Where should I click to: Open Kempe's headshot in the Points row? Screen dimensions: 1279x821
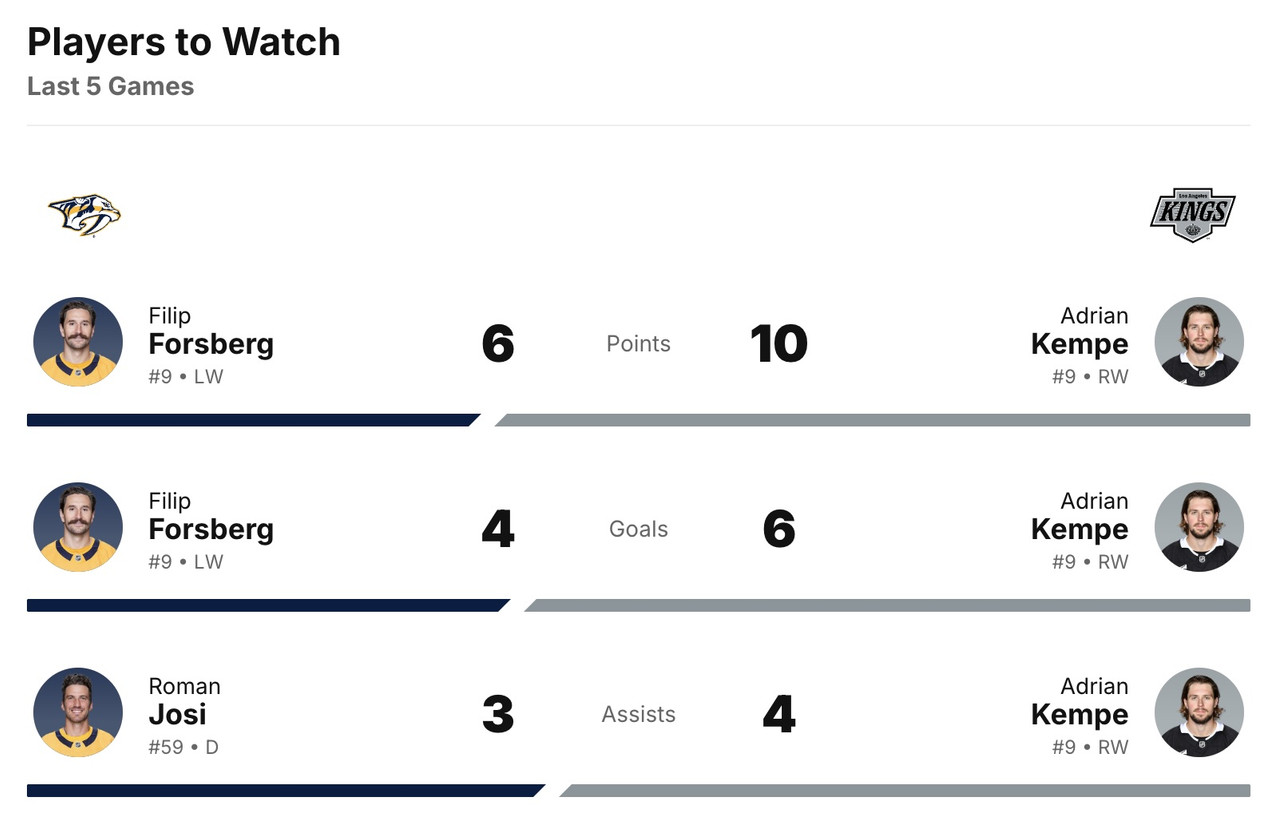[1199, 342]
